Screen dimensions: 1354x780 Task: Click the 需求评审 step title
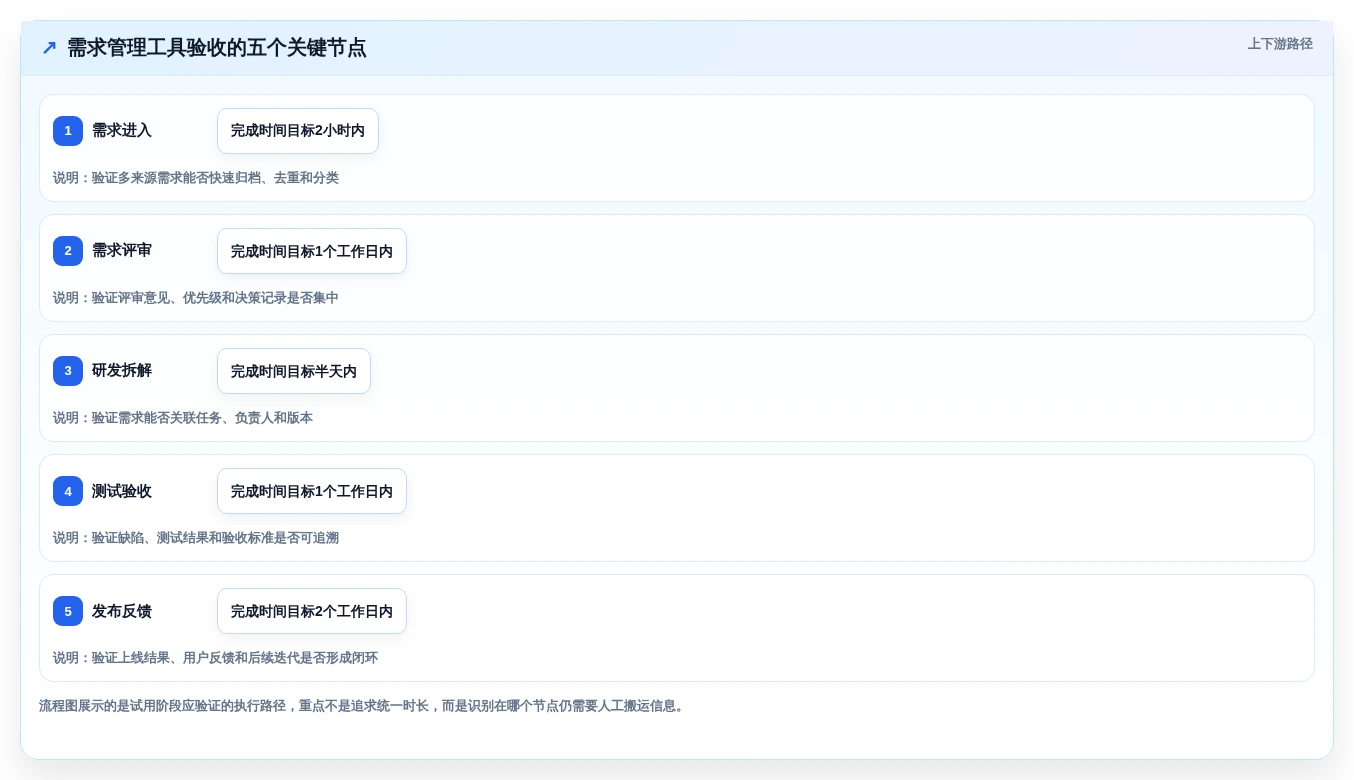pyautogui.click(x=122, y=251)
